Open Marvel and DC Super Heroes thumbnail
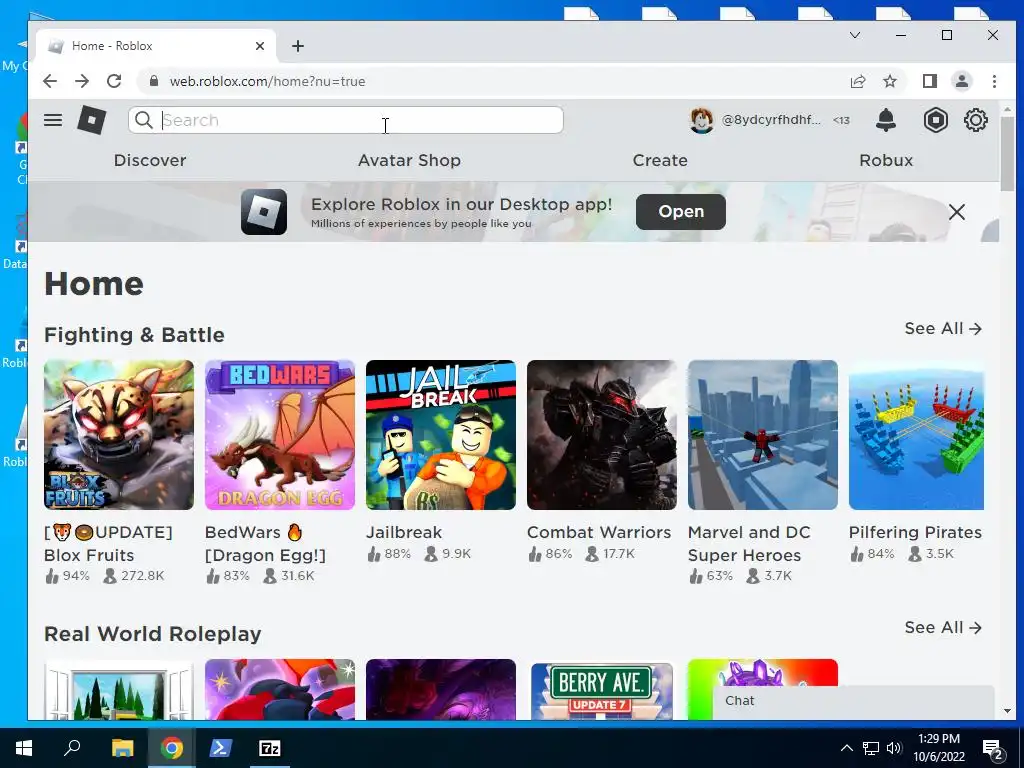 [x=763, y=435]
